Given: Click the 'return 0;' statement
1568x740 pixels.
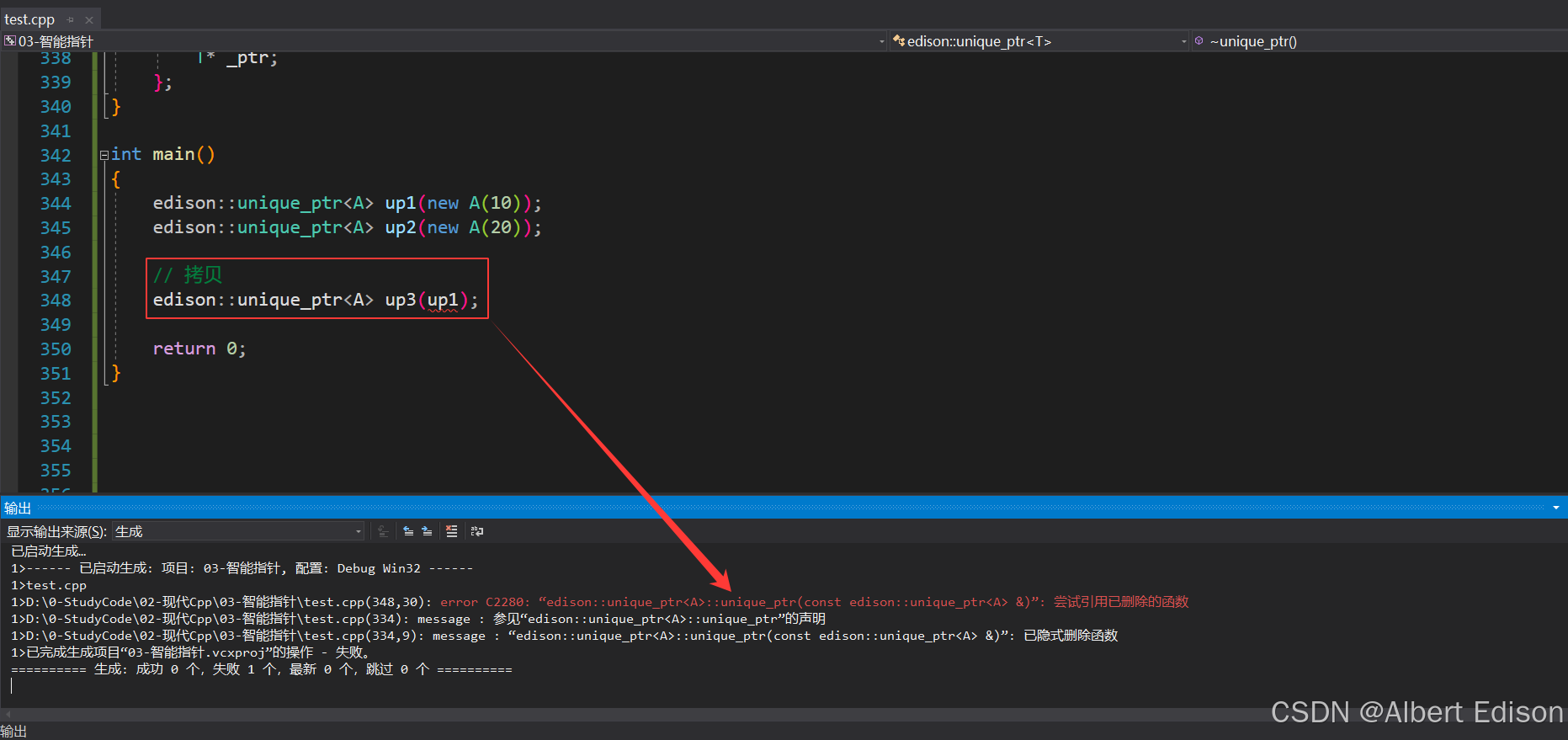Looking at the screenshot, I should click(x=199, y=349).
